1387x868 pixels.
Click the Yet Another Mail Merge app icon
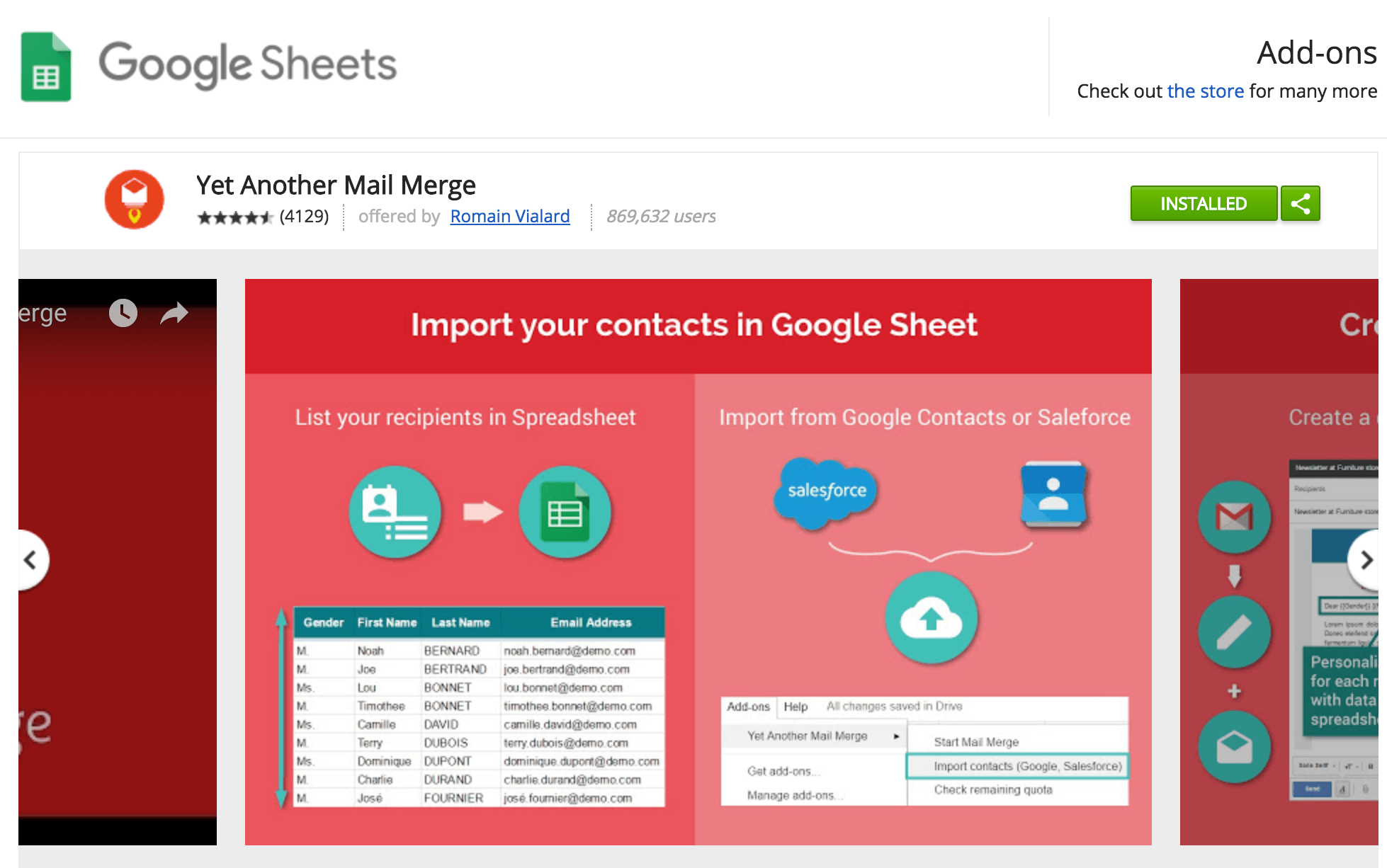134,199
